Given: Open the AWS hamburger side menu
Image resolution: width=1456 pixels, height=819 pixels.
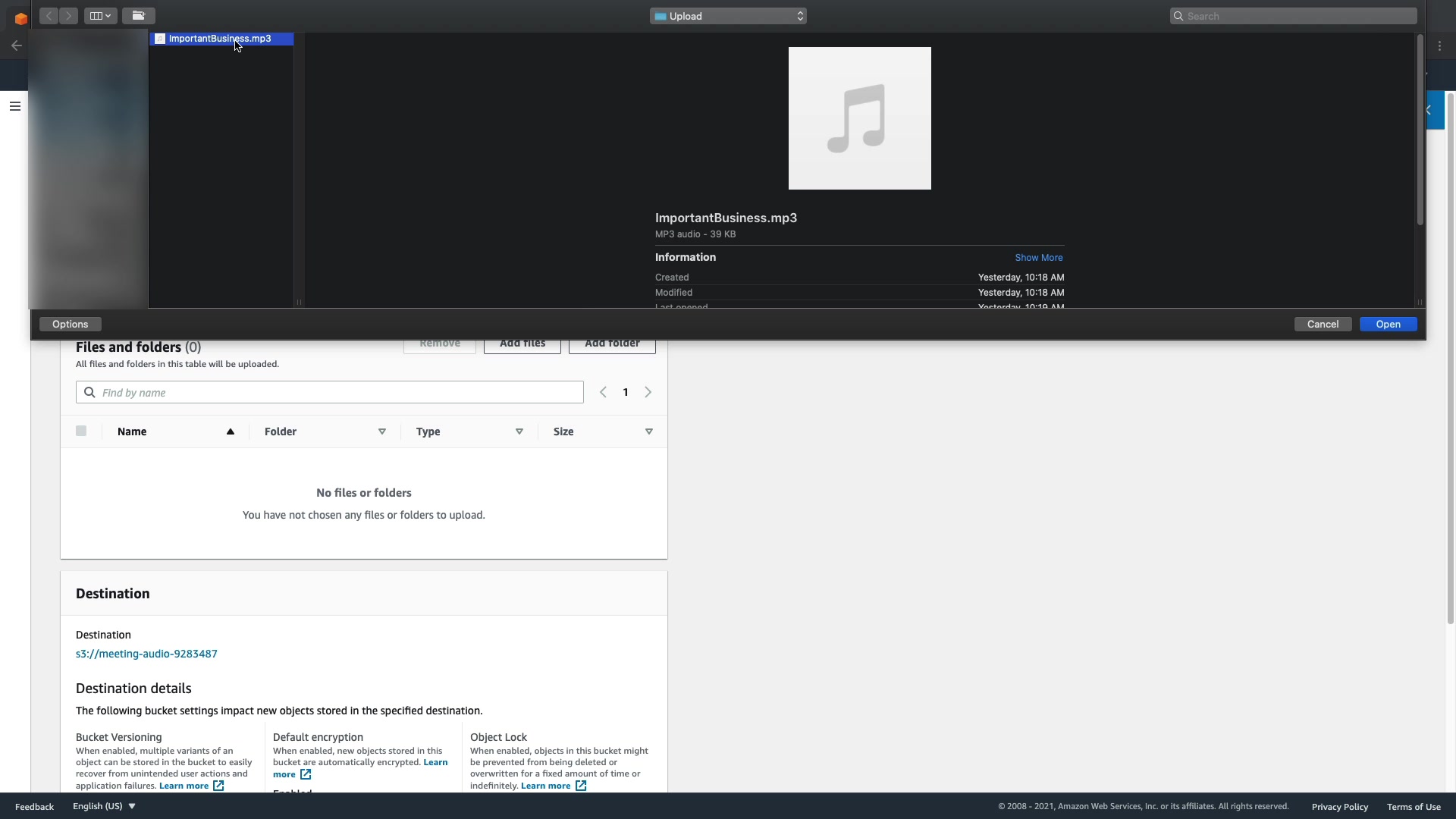Looking at the screenshot, I should [x=14, y=106].
